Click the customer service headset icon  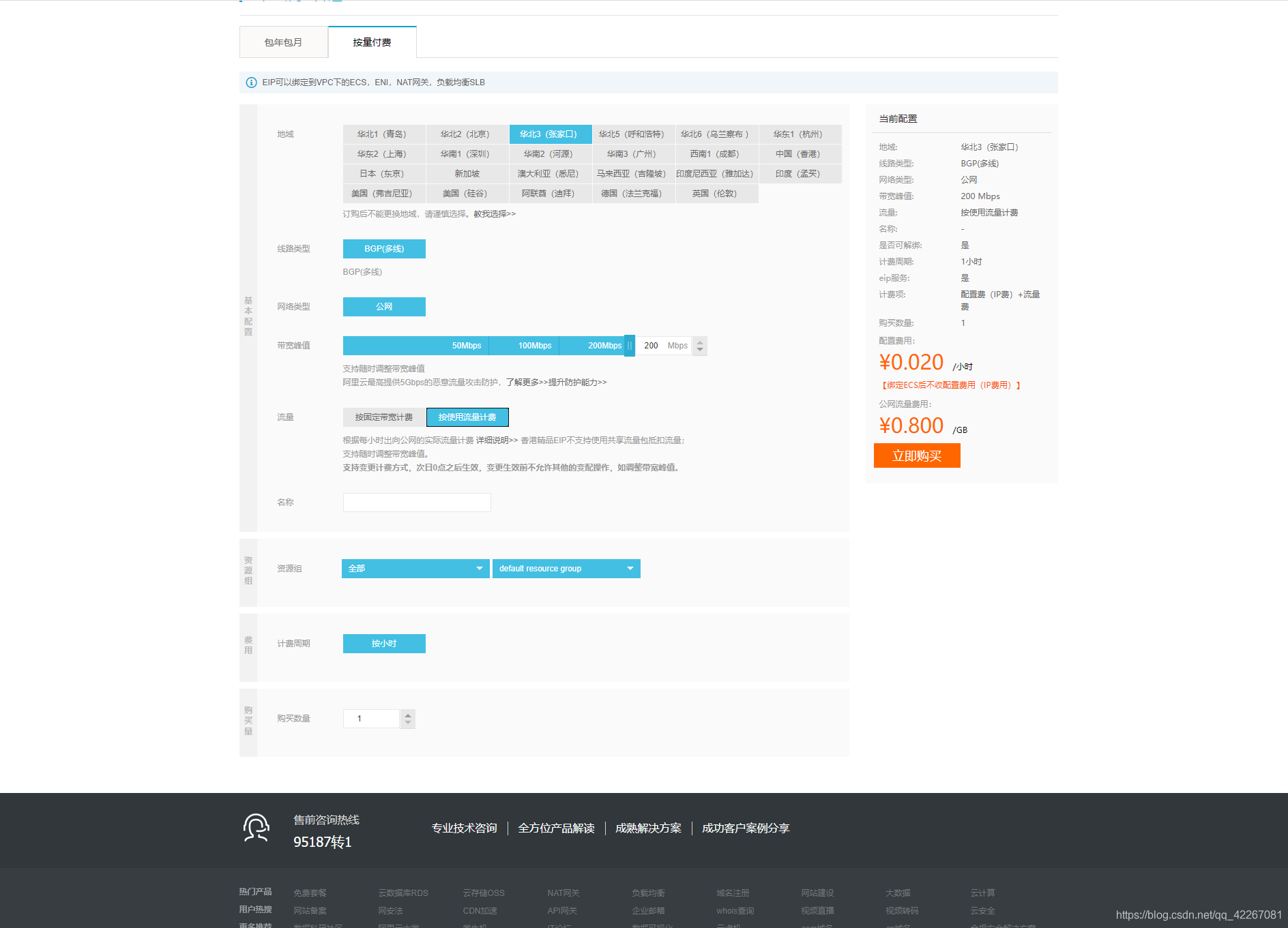(x=257, y=828)
